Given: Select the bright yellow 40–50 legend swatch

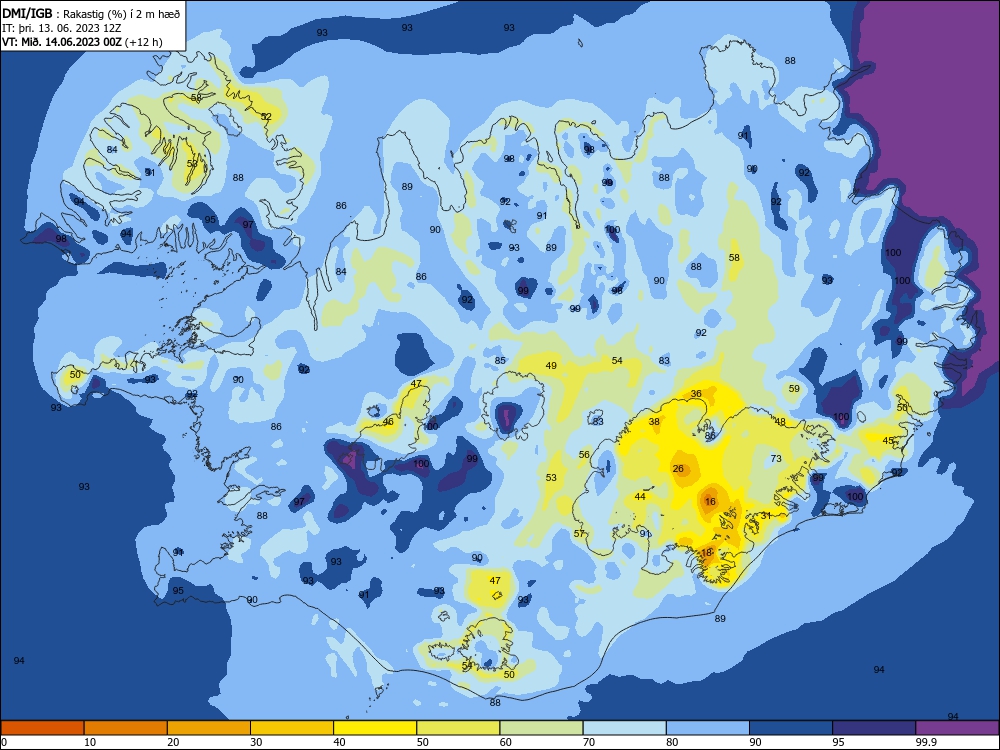Looking at the screenshot, I should (375, 728).
